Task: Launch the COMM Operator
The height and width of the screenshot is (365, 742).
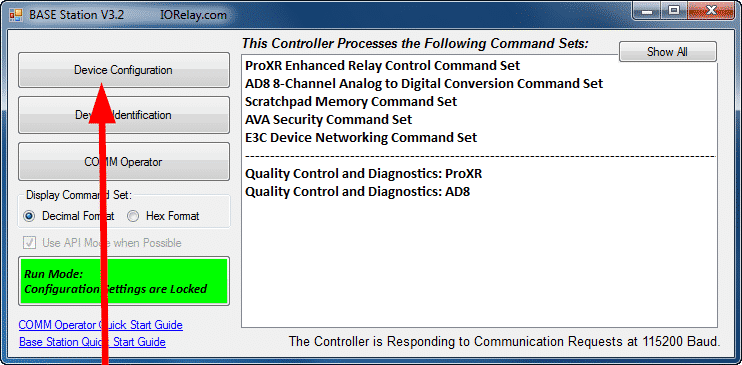Action: click(124, 161)
